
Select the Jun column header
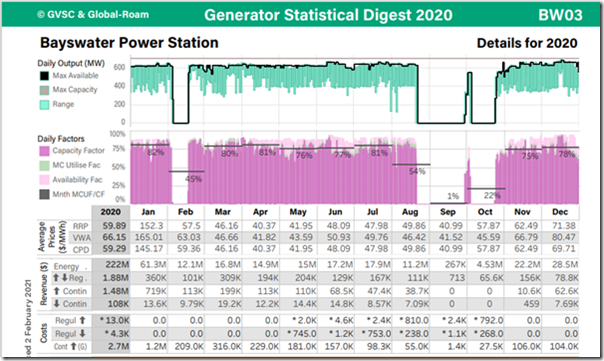[x=335, y=212]
